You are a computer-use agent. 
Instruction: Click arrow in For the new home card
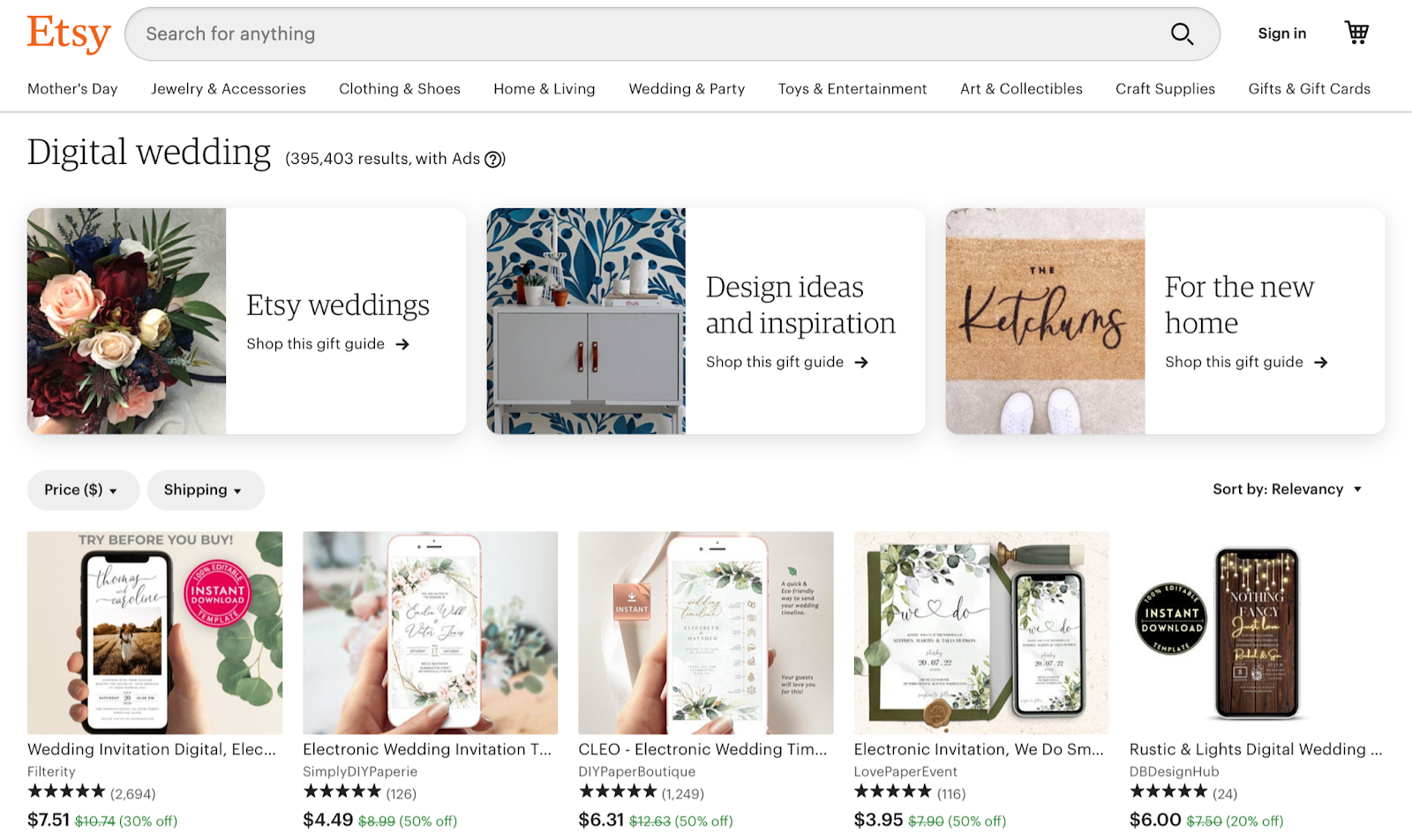click(x=1321, y=363)
